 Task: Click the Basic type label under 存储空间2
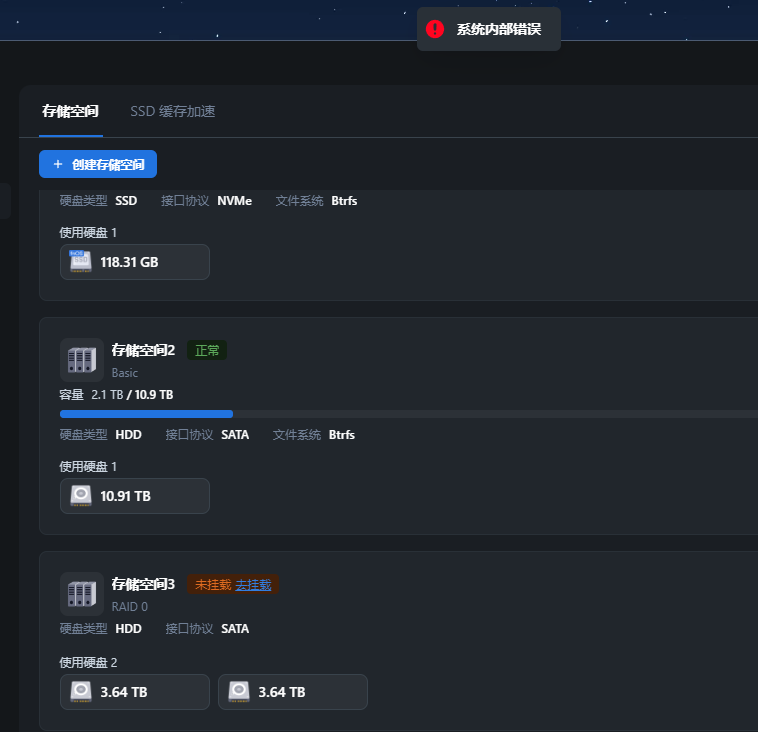[x=125, y=373]
